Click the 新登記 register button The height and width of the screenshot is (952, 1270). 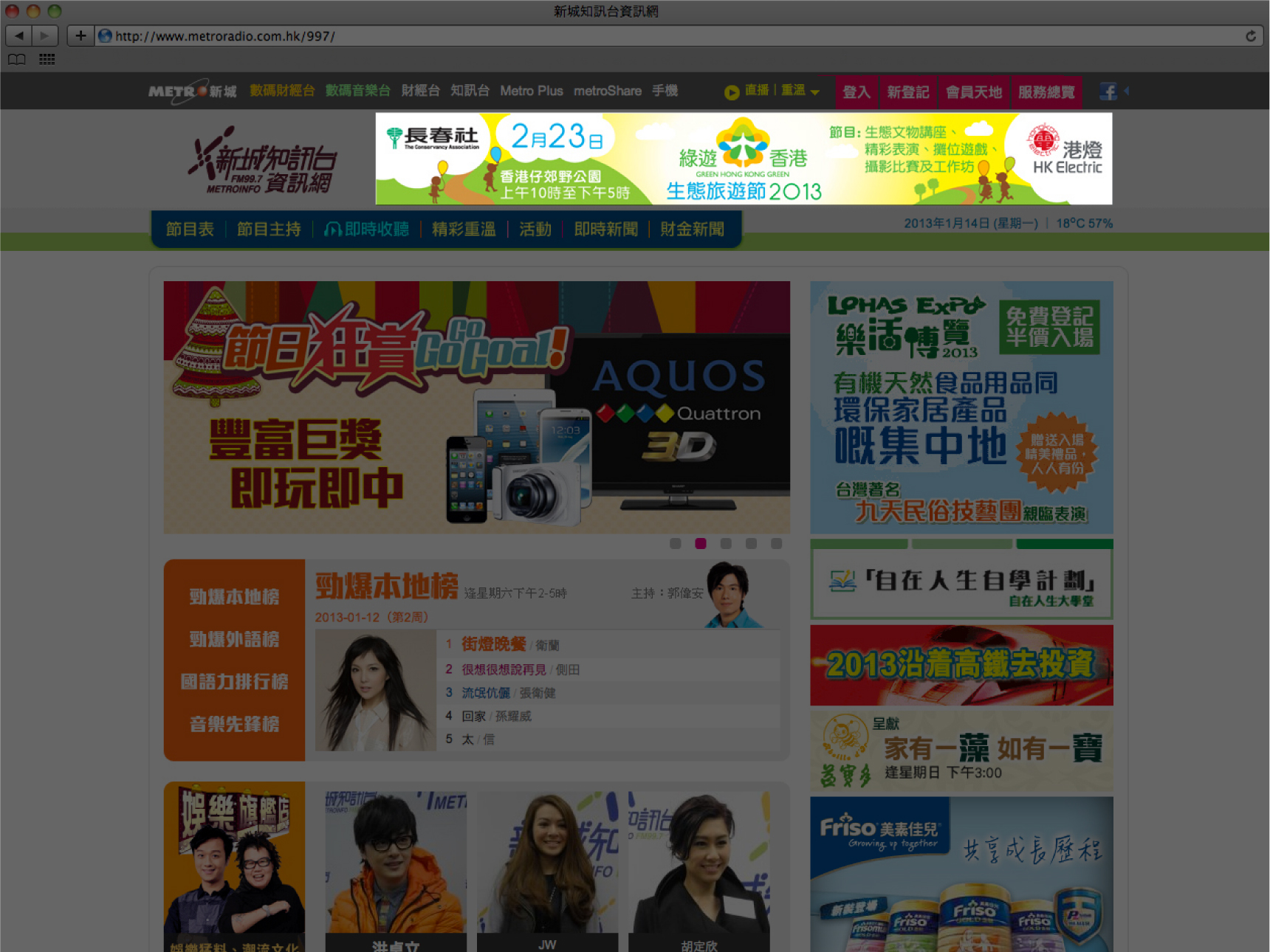click(x=908, y=92)
